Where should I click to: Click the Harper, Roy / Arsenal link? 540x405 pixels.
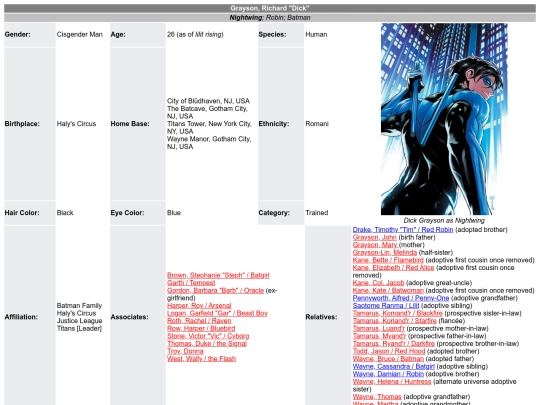(199, 305)
